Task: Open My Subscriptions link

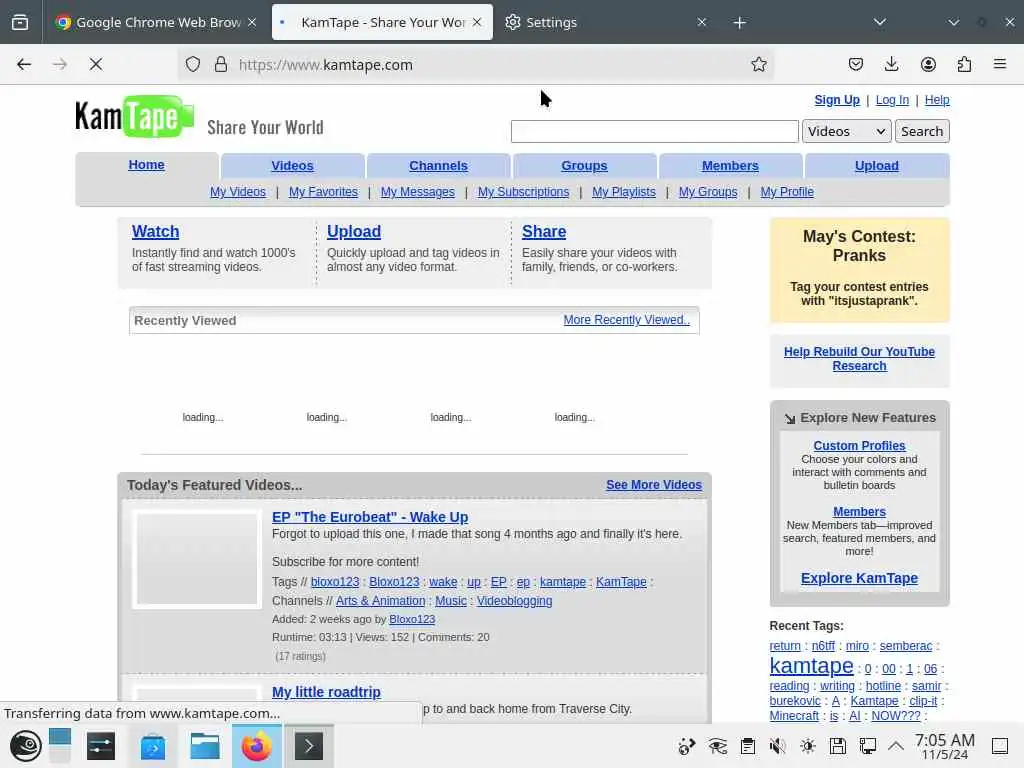Action: point(523,192)
